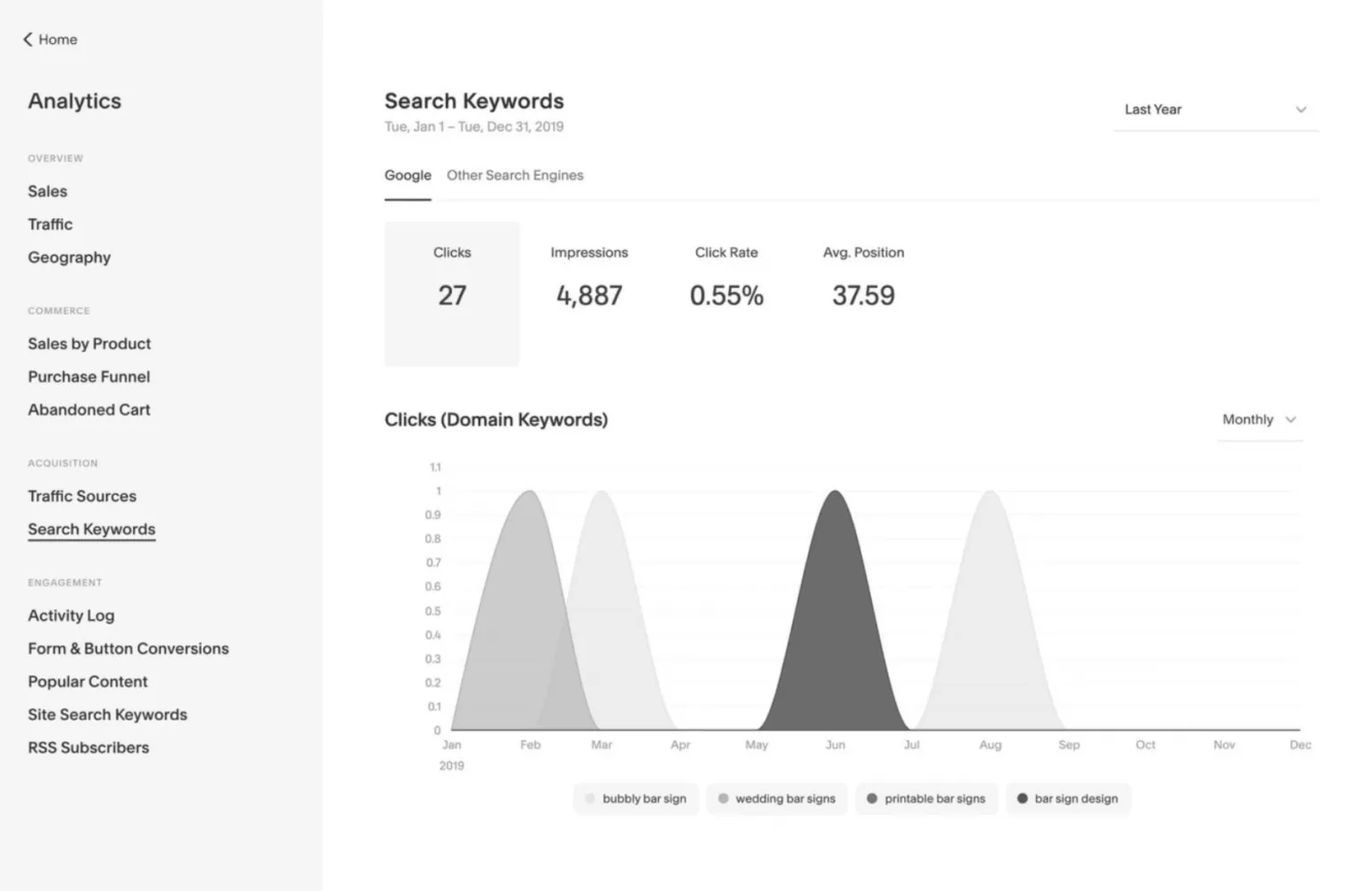This screenshot has width=1372, height=891.
Task: Click the Clicks metric card
Action: pyautogui.click(x=452, y=293)
